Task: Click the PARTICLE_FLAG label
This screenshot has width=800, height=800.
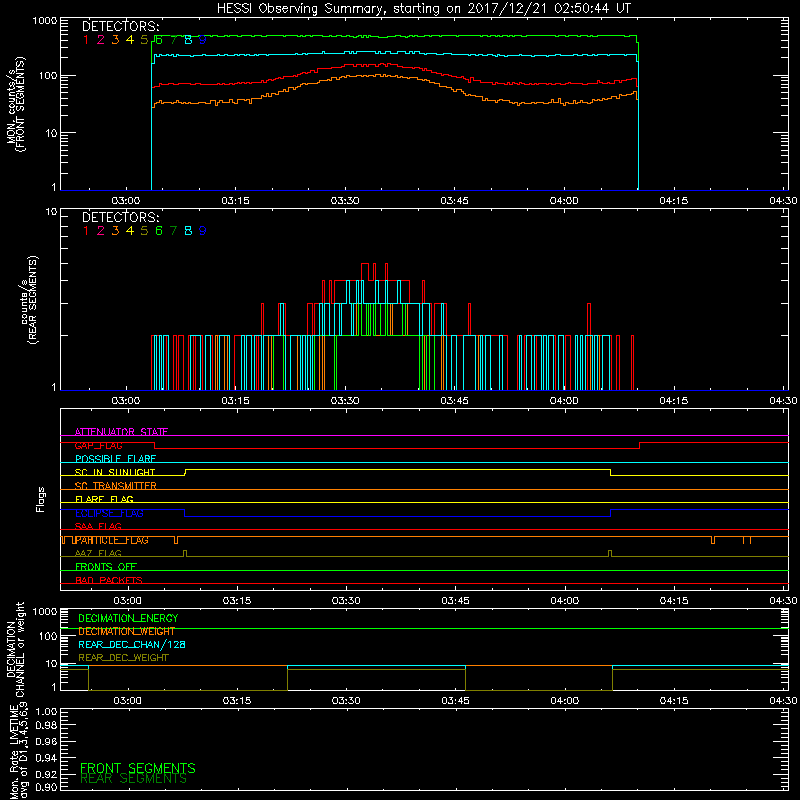Action: pyautogui.click(x=112, y=540)
